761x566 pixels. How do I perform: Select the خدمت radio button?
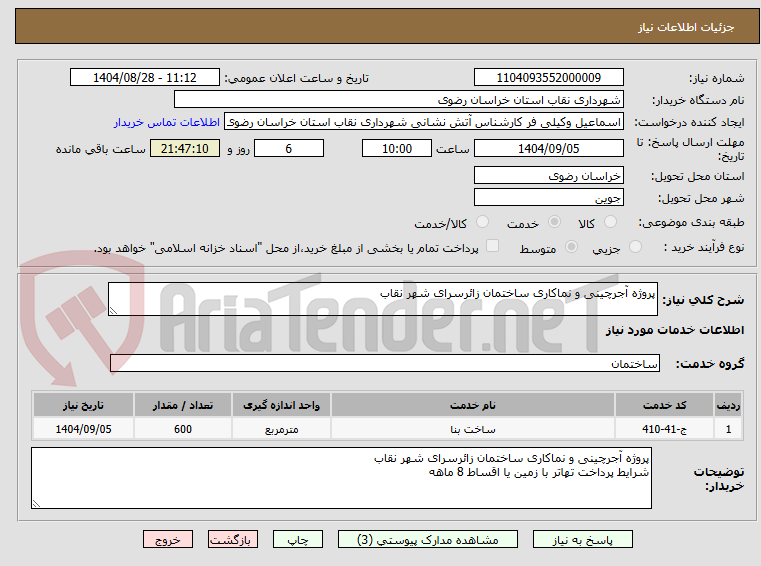click(554, 222)
